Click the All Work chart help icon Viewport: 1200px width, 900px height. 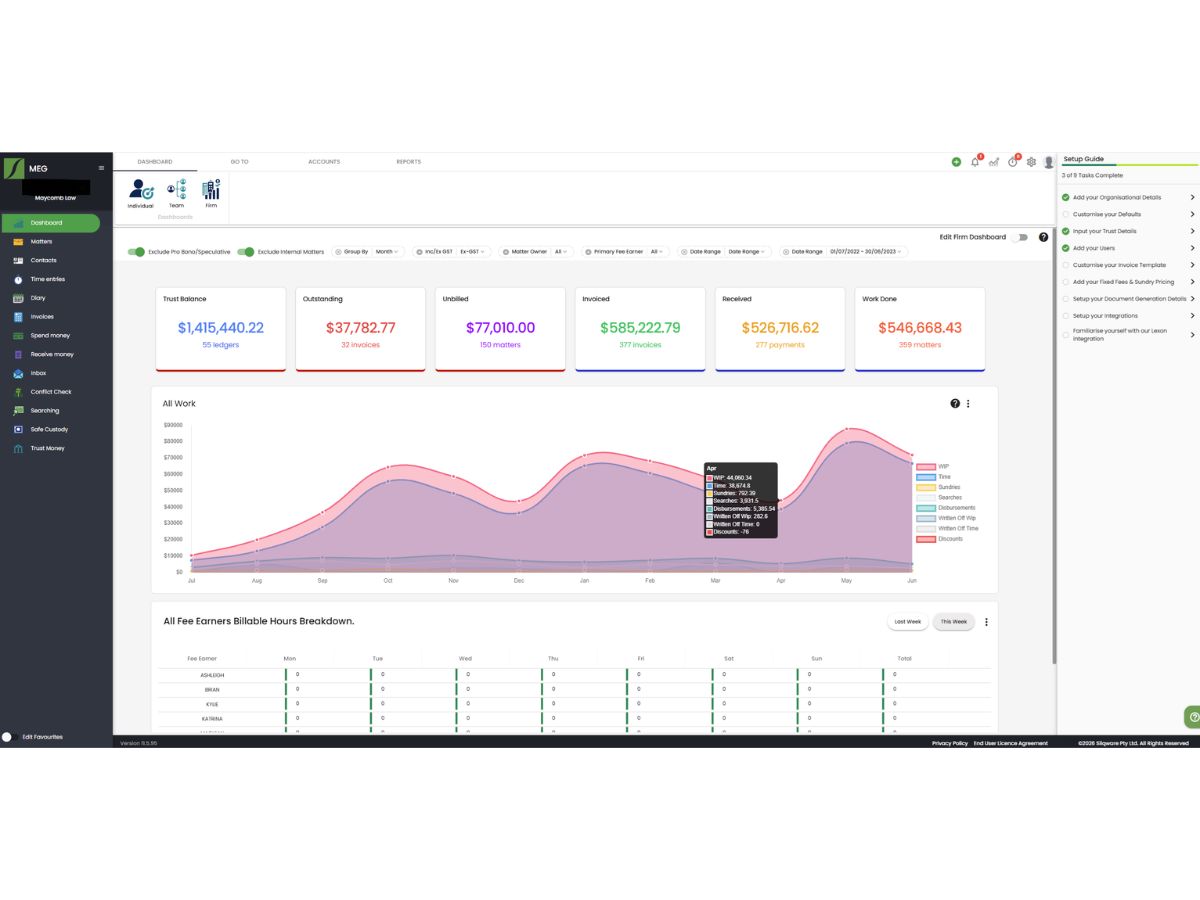[954, 403]
